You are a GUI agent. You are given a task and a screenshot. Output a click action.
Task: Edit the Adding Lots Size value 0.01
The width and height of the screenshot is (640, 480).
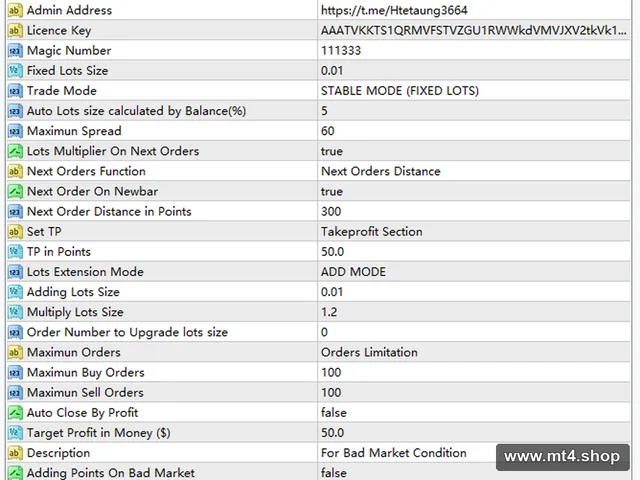click(x=474, y=292)
